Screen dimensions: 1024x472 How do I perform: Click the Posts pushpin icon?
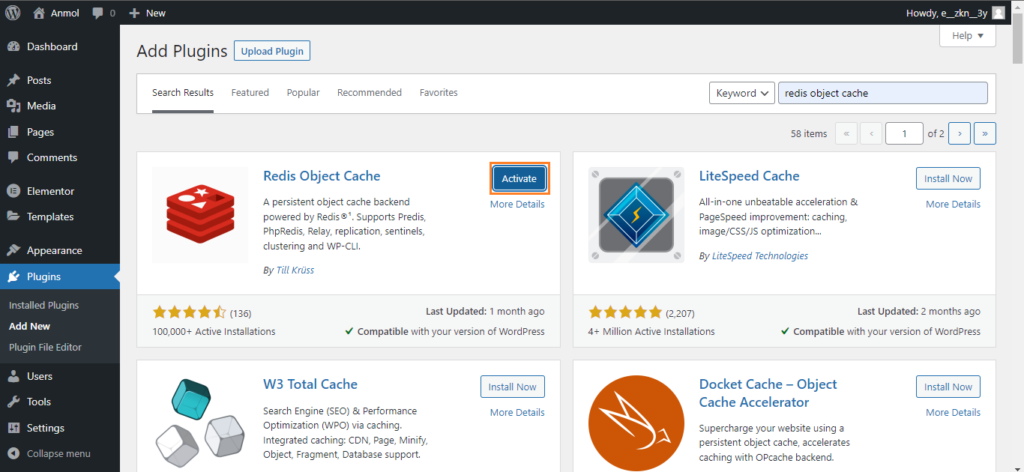[13, 80]
